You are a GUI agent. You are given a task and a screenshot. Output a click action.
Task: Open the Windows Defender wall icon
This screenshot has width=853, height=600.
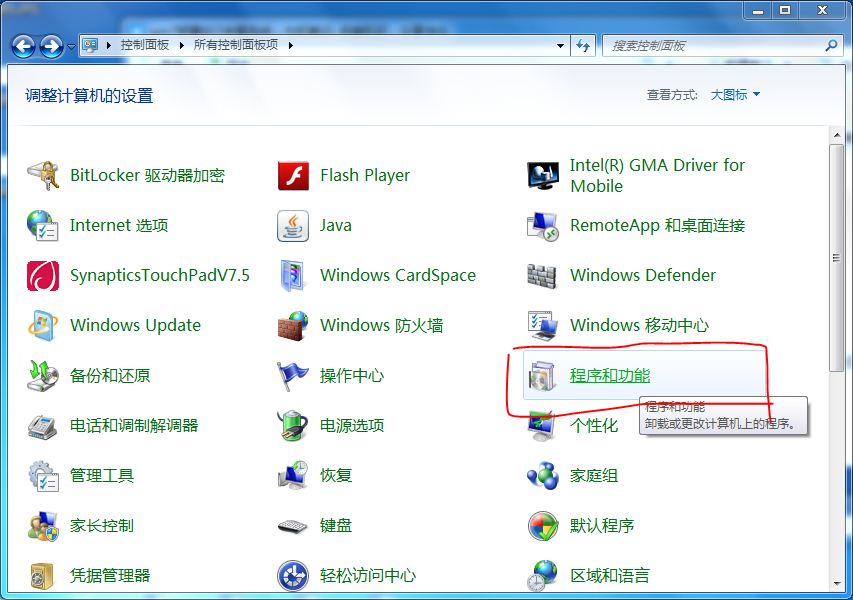542,276
